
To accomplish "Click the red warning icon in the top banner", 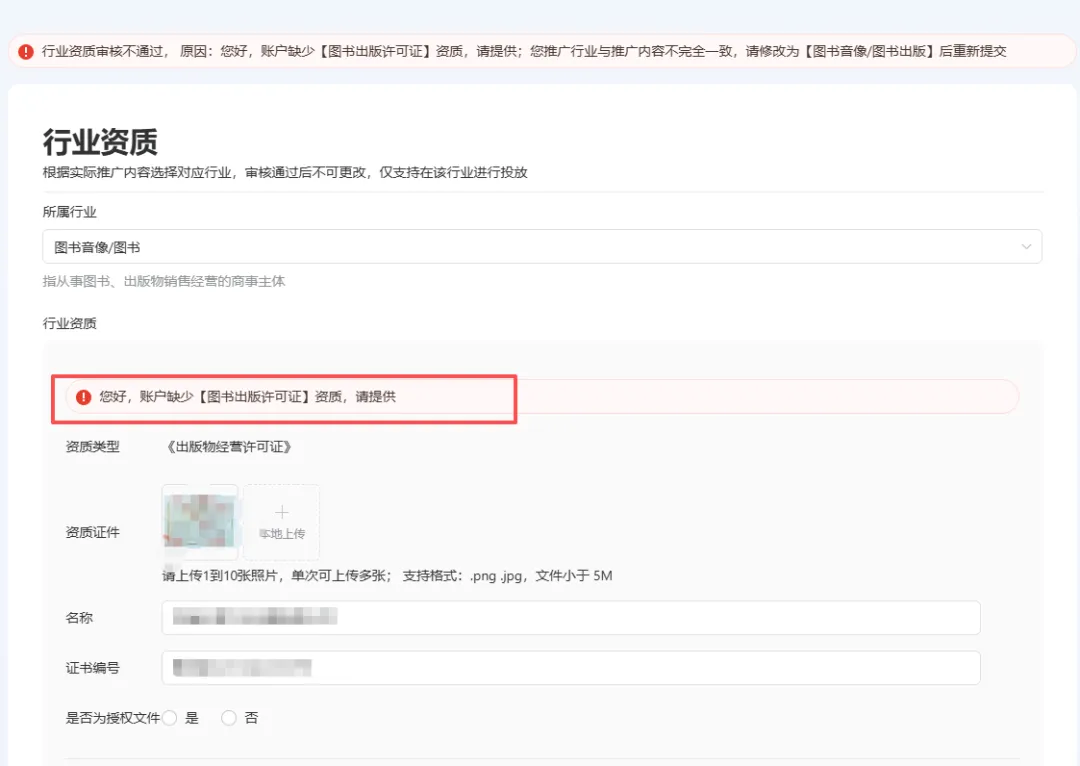I will pos(26,52).
